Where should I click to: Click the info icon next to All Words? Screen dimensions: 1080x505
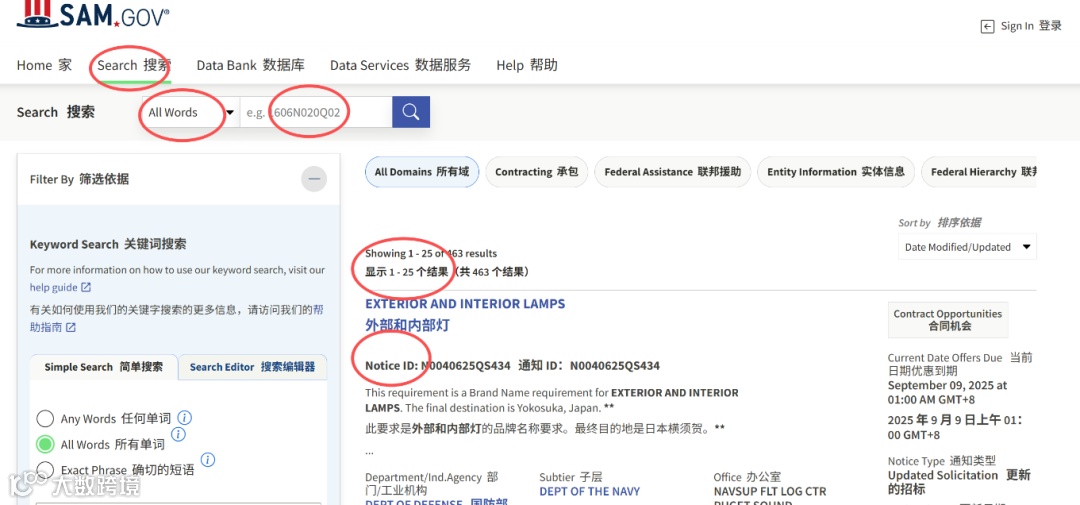[x=178, y=434]
